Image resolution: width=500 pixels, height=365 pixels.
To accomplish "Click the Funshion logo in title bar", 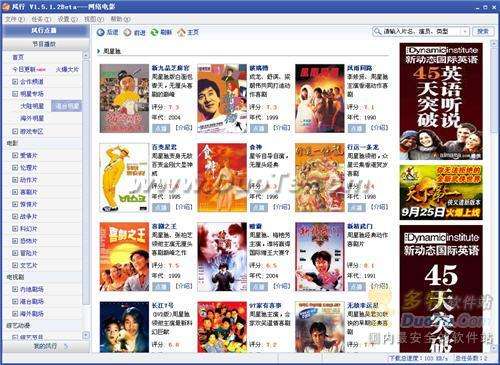I will tap(6, 6).
